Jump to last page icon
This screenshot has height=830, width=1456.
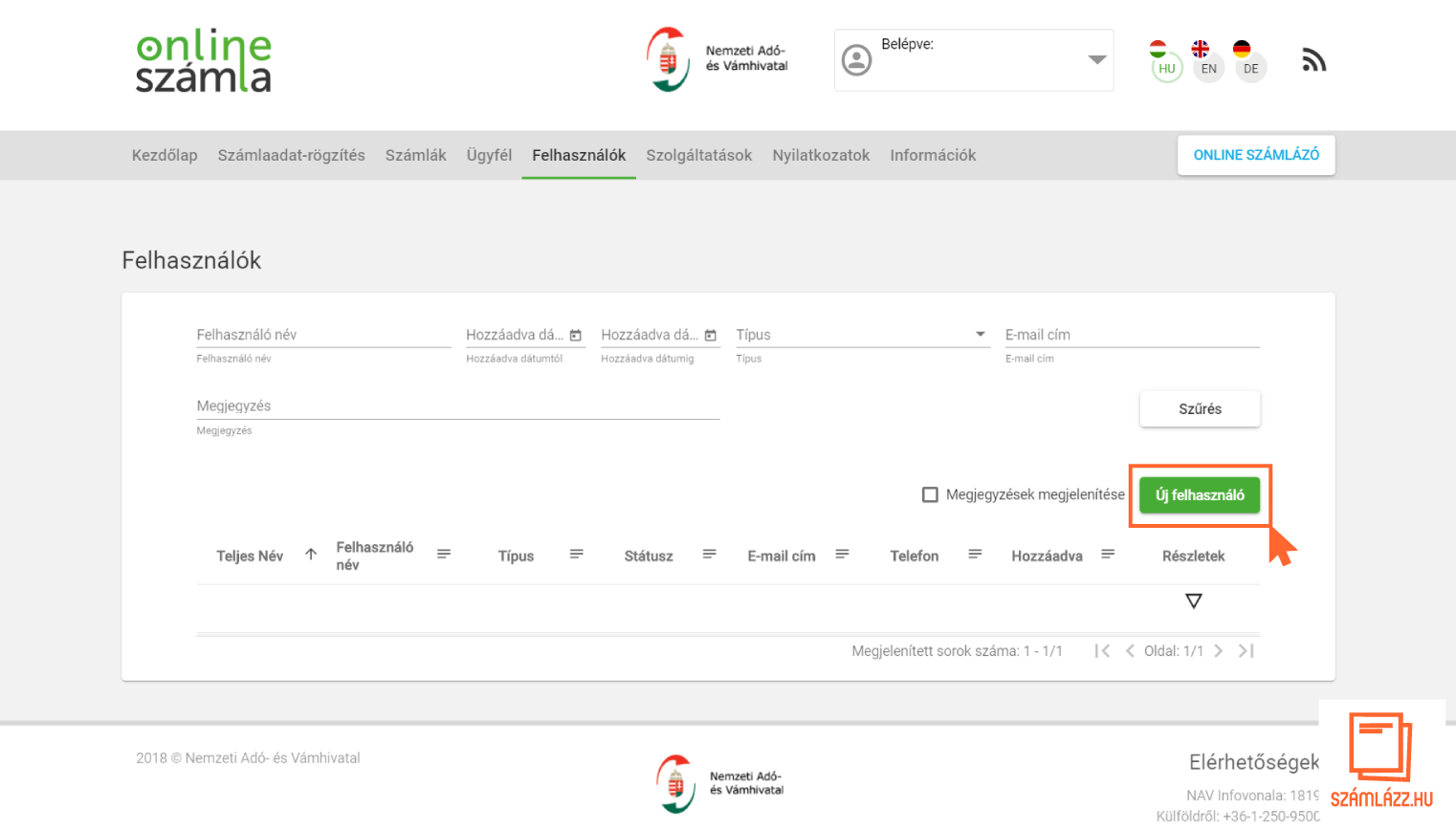(1246, 651)
